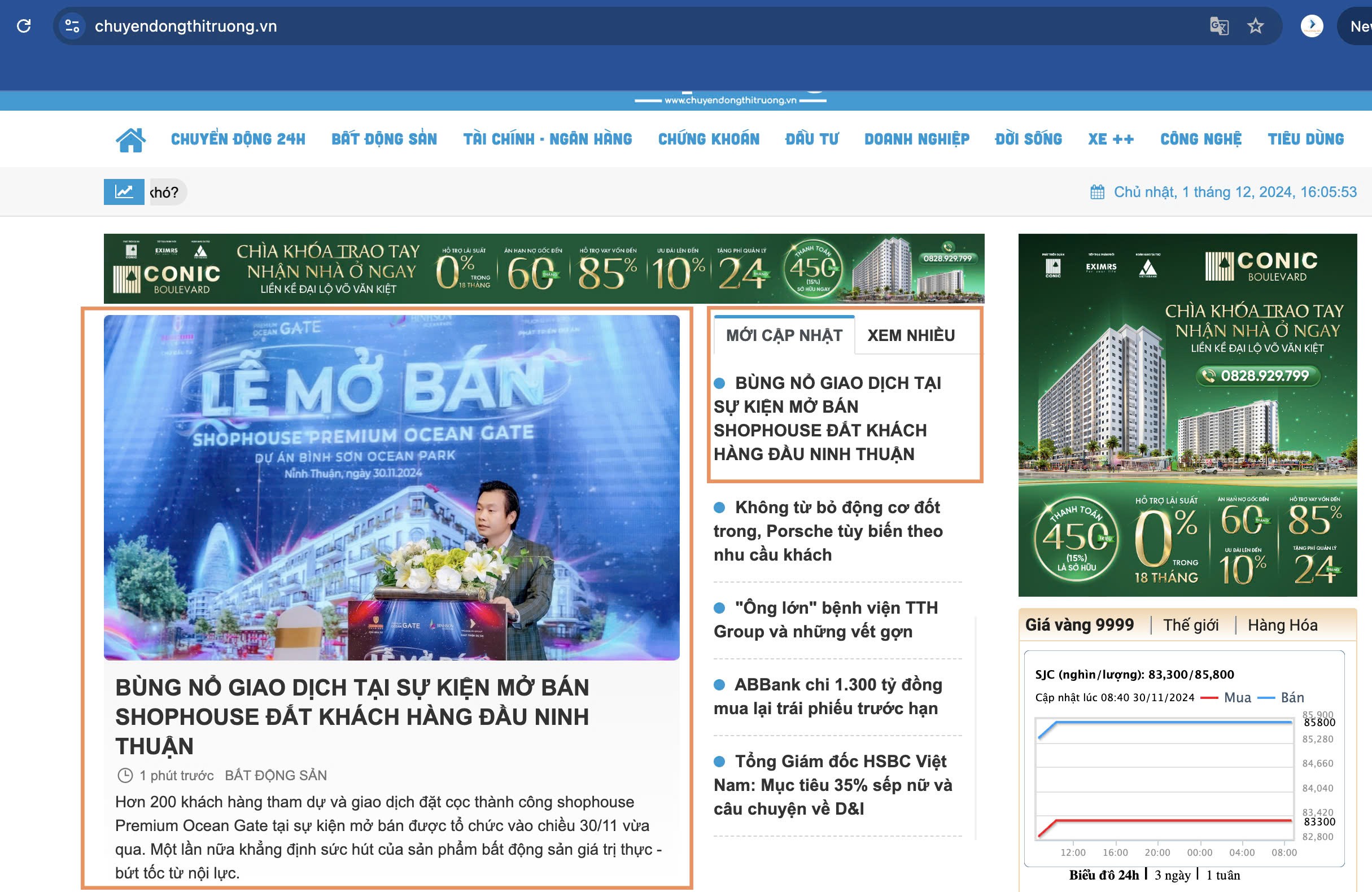Select the Giá vàng 9999 tab
This screenshot has height=892, width=1372.
tap(1079, 625)
